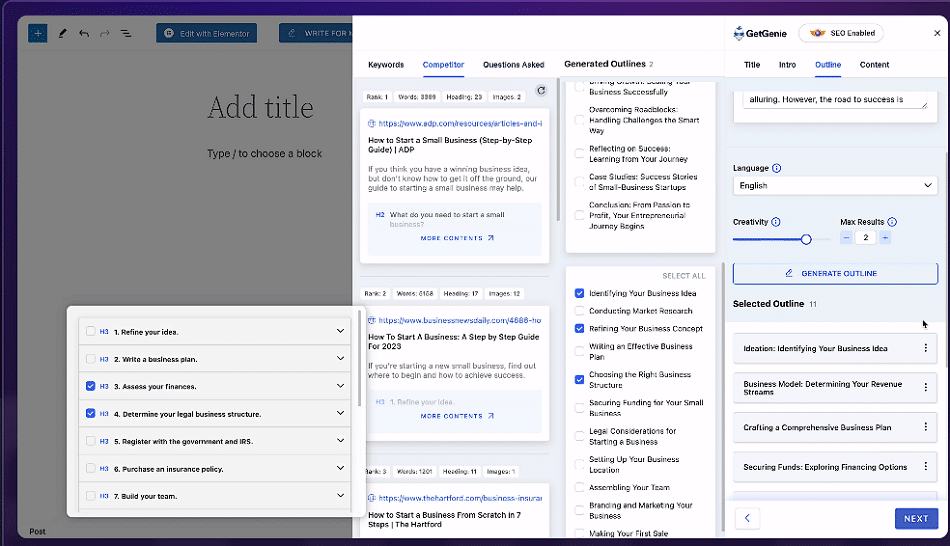Click the NEXT button
Image resolution: width=950 pixels, height=546 pixels.
pyautogui.click(x=916, y=519)
